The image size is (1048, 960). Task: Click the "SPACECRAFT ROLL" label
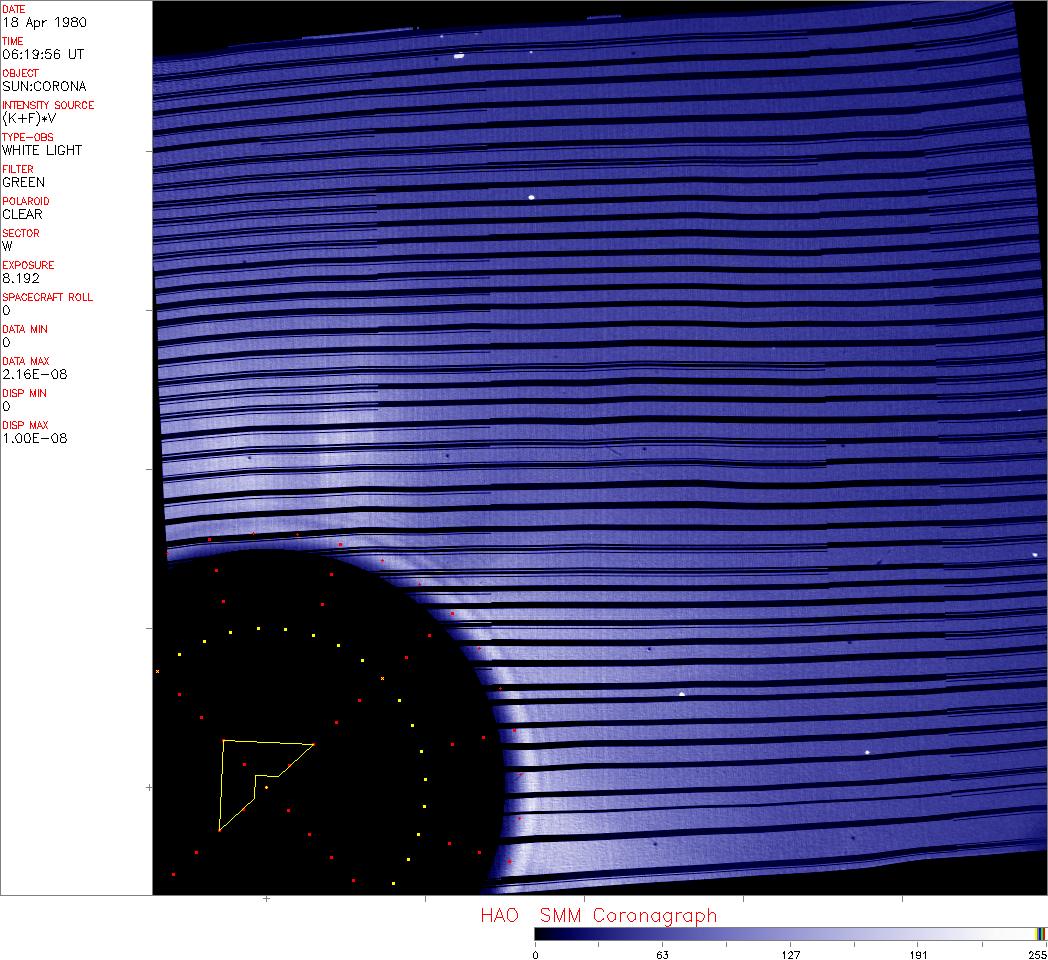(x=47, y=297)
